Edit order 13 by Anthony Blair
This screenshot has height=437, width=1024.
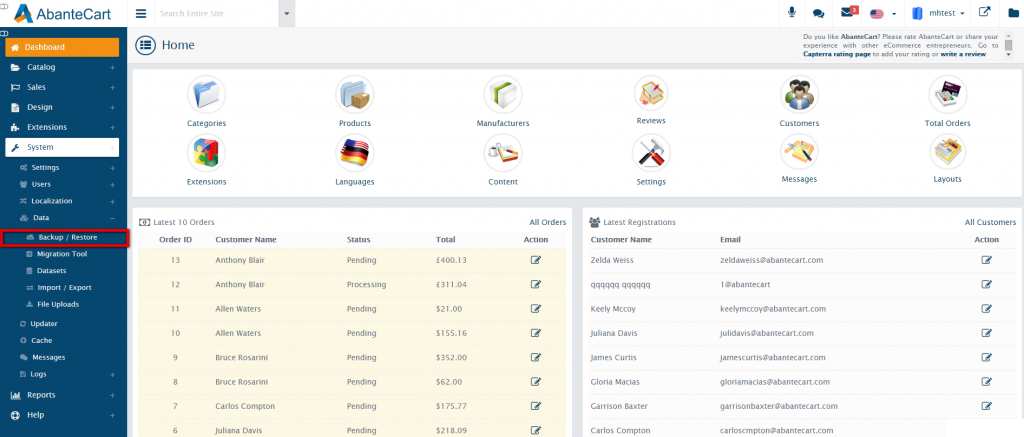click(536, 260)
